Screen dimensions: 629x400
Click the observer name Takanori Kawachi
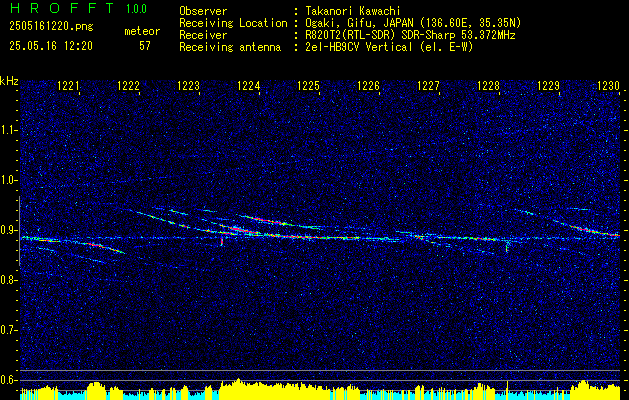tap(355, 11)
